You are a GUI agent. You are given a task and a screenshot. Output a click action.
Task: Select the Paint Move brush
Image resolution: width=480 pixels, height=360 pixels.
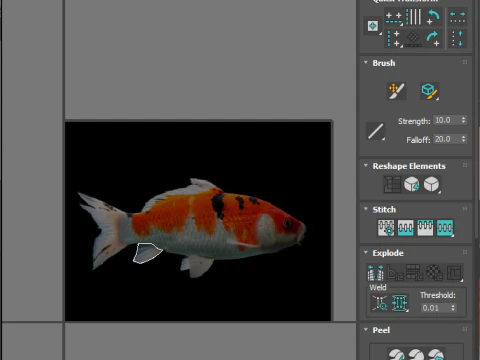[x=396, y=91]
